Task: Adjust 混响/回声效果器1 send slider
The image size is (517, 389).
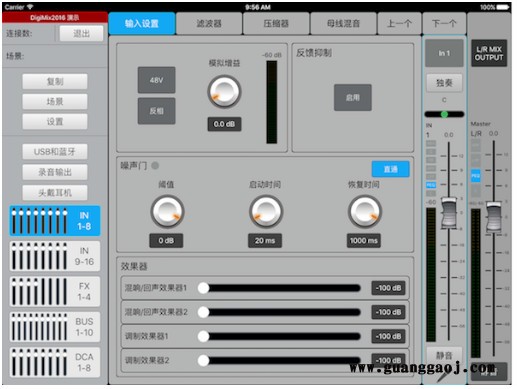Action: 279,288
